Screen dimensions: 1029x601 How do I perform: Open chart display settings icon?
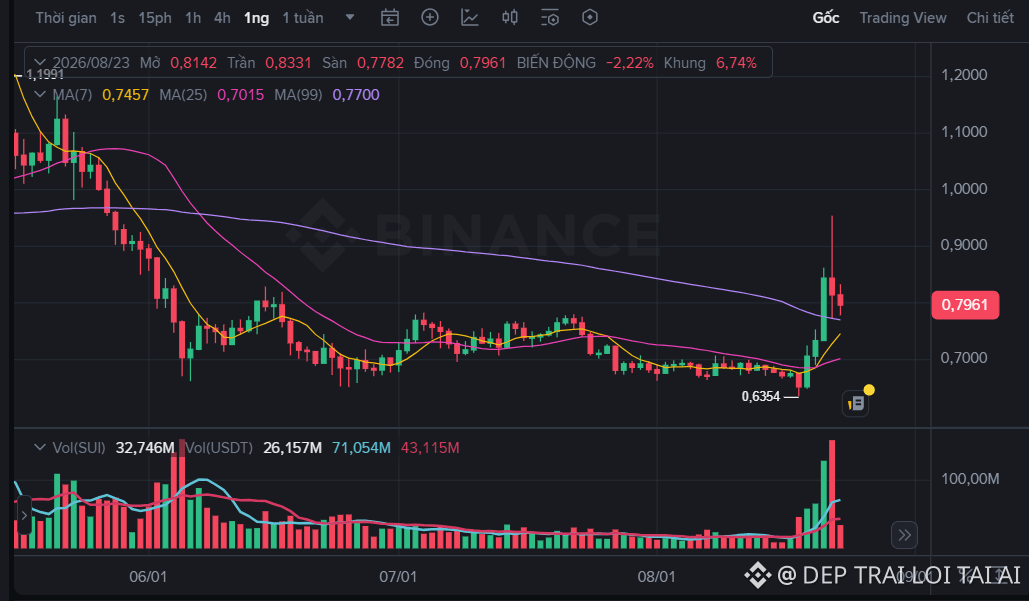tap(550, 18)
